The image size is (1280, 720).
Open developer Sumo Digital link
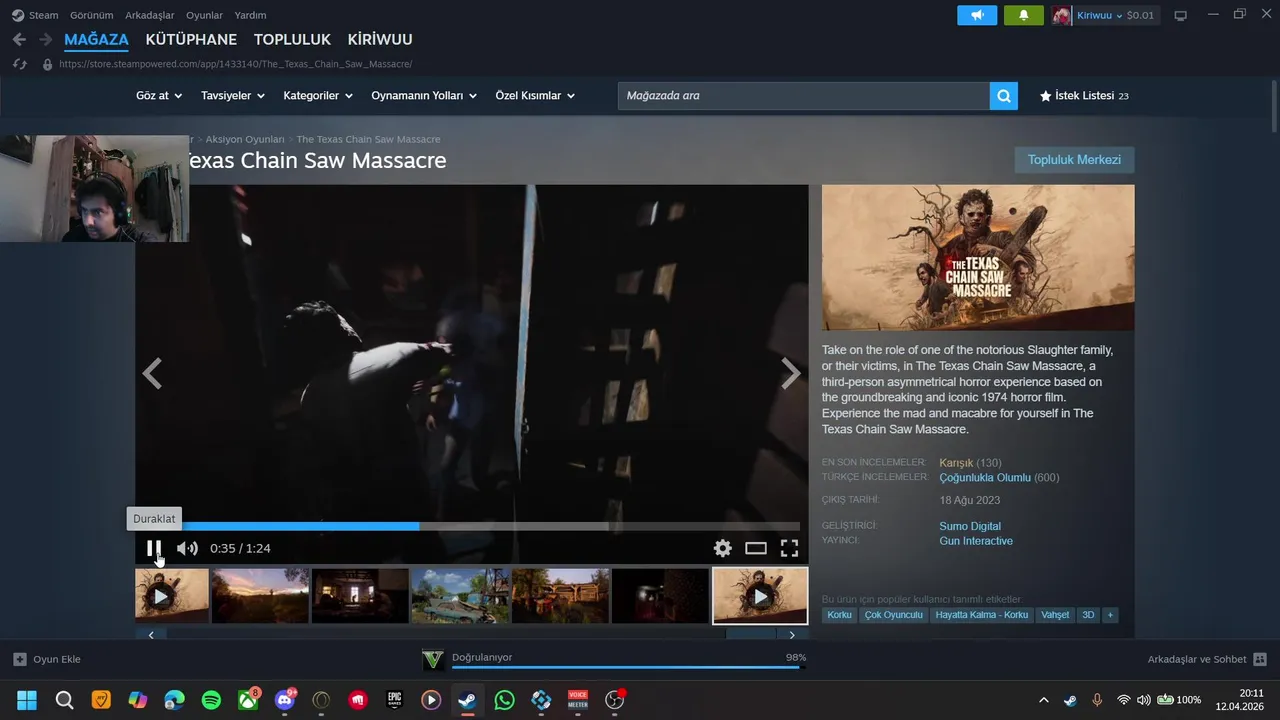tap(970, 526)
